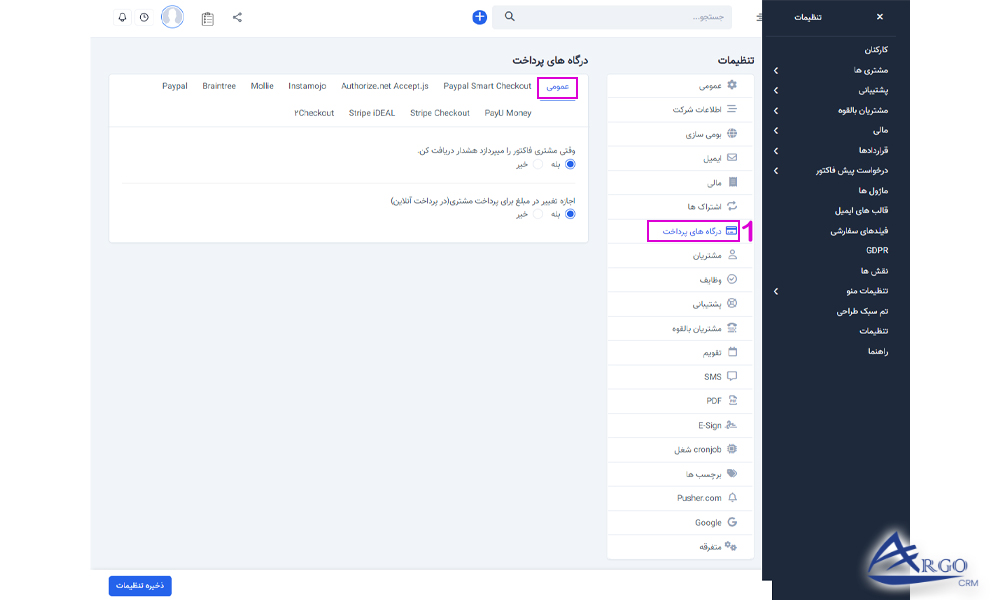Viewport: 1000px width, 600px height.
Task: Click the blue plus button in the header
Action: 479,17
